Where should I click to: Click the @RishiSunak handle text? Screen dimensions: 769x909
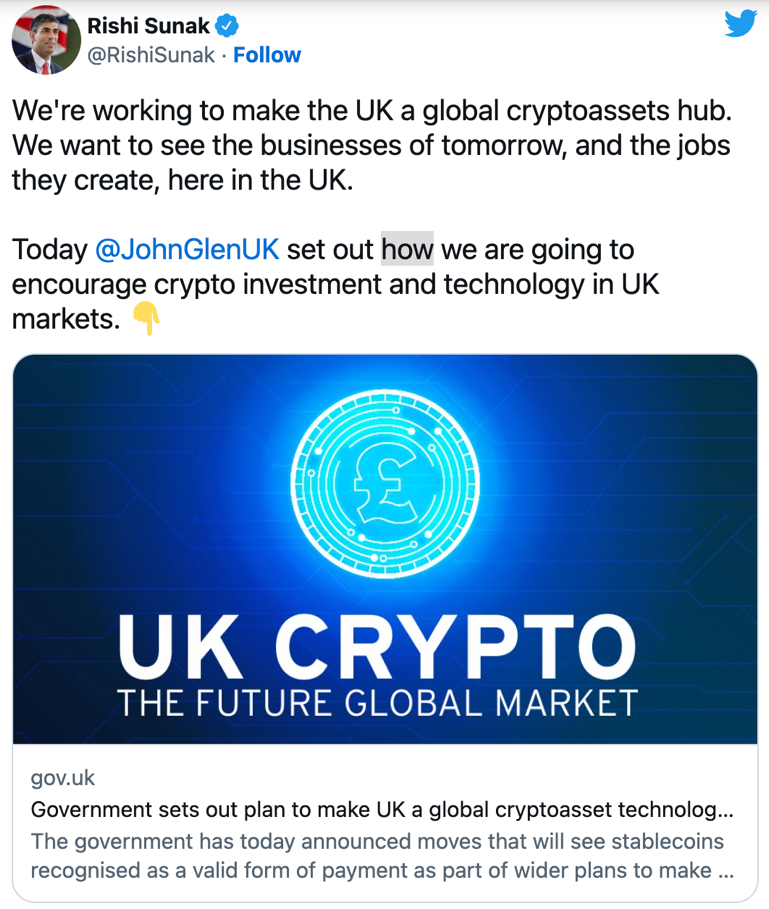pos(151,55)
